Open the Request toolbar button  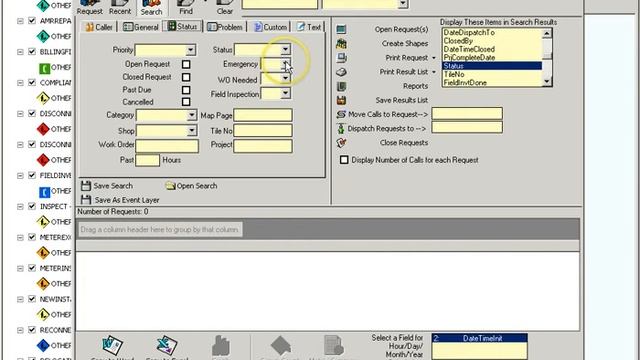[90, 7]
